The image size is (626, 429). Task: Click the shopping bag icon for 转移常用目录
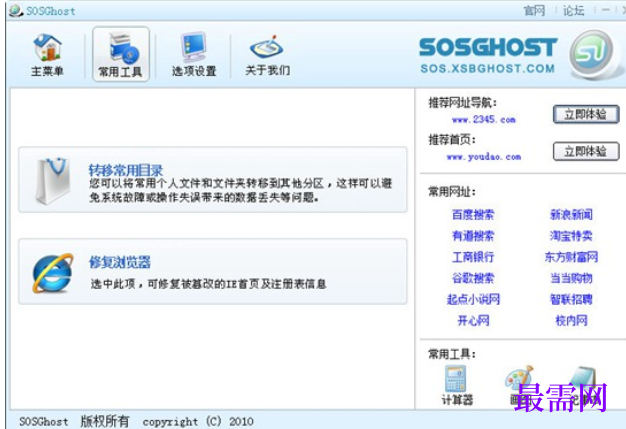[53, 180]
